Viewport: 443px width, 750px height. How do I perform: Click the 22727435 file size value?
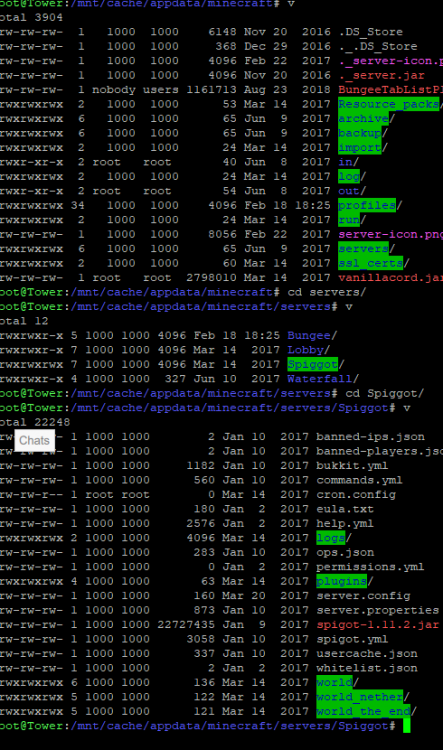(x=186, y=625)
